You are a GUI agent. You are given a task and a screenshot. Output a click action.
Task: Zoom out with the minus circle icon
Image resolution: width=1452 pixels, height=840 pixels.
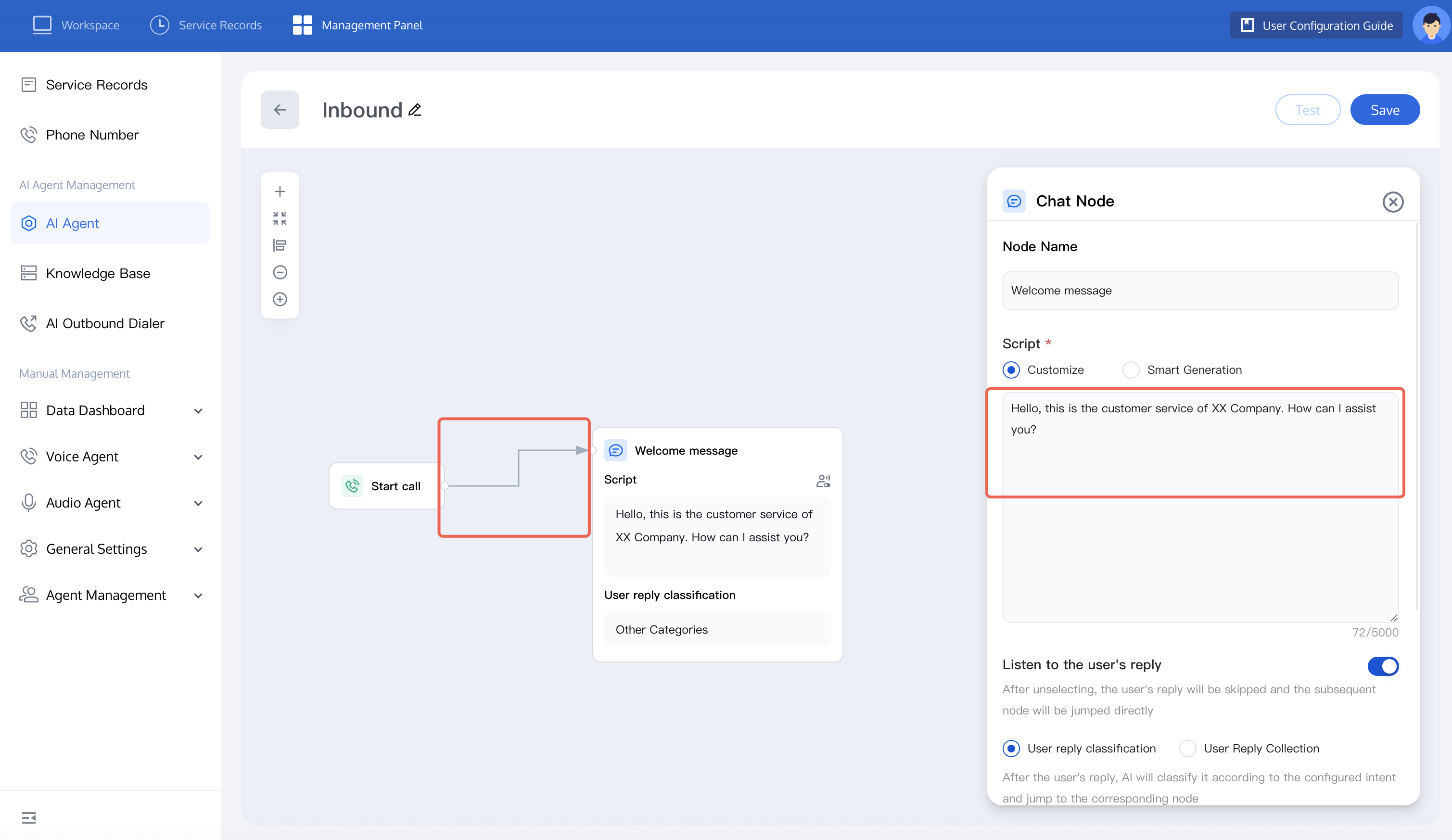pos(280,272)
